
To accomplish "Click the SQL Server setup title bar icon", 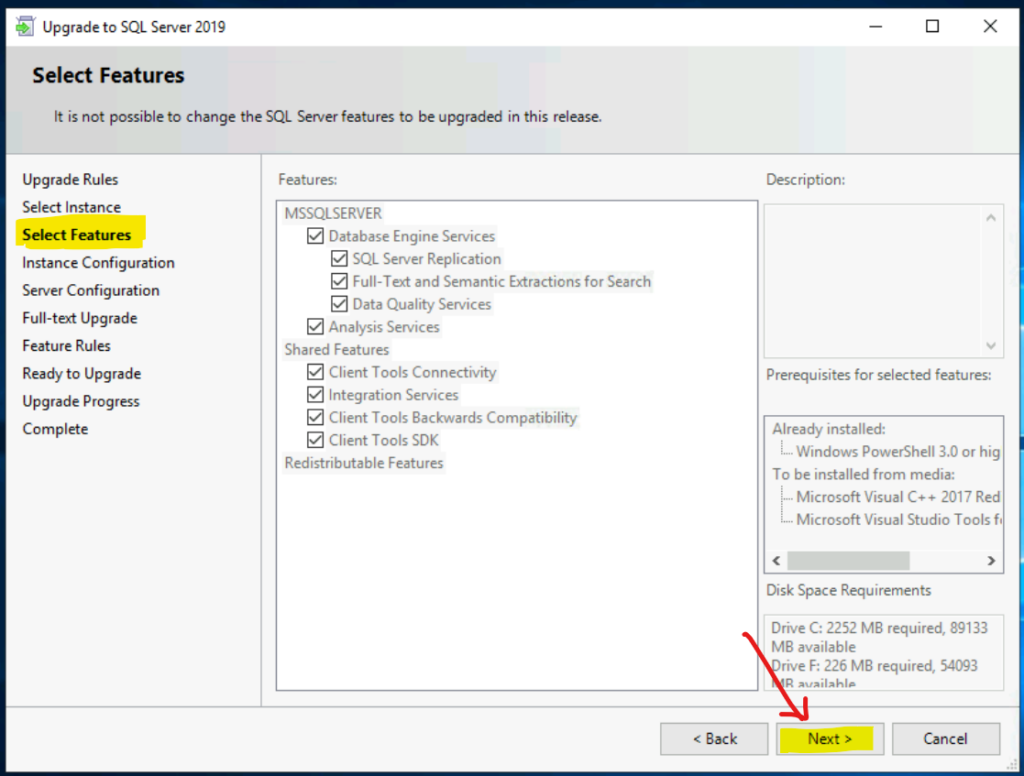I will 25,27.
